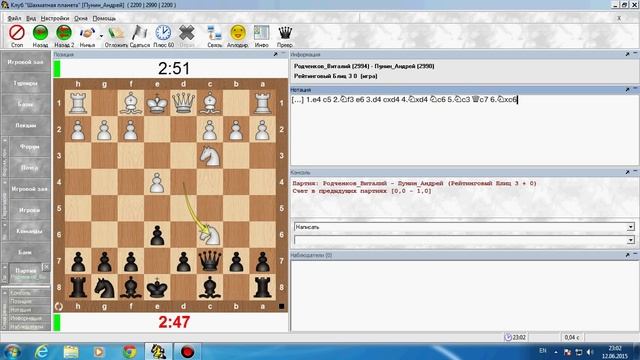Resign using the Сдаться flag icon
The height and width of the screenshot is (360, 640).
pyautogui.click(x=140, y=33)
